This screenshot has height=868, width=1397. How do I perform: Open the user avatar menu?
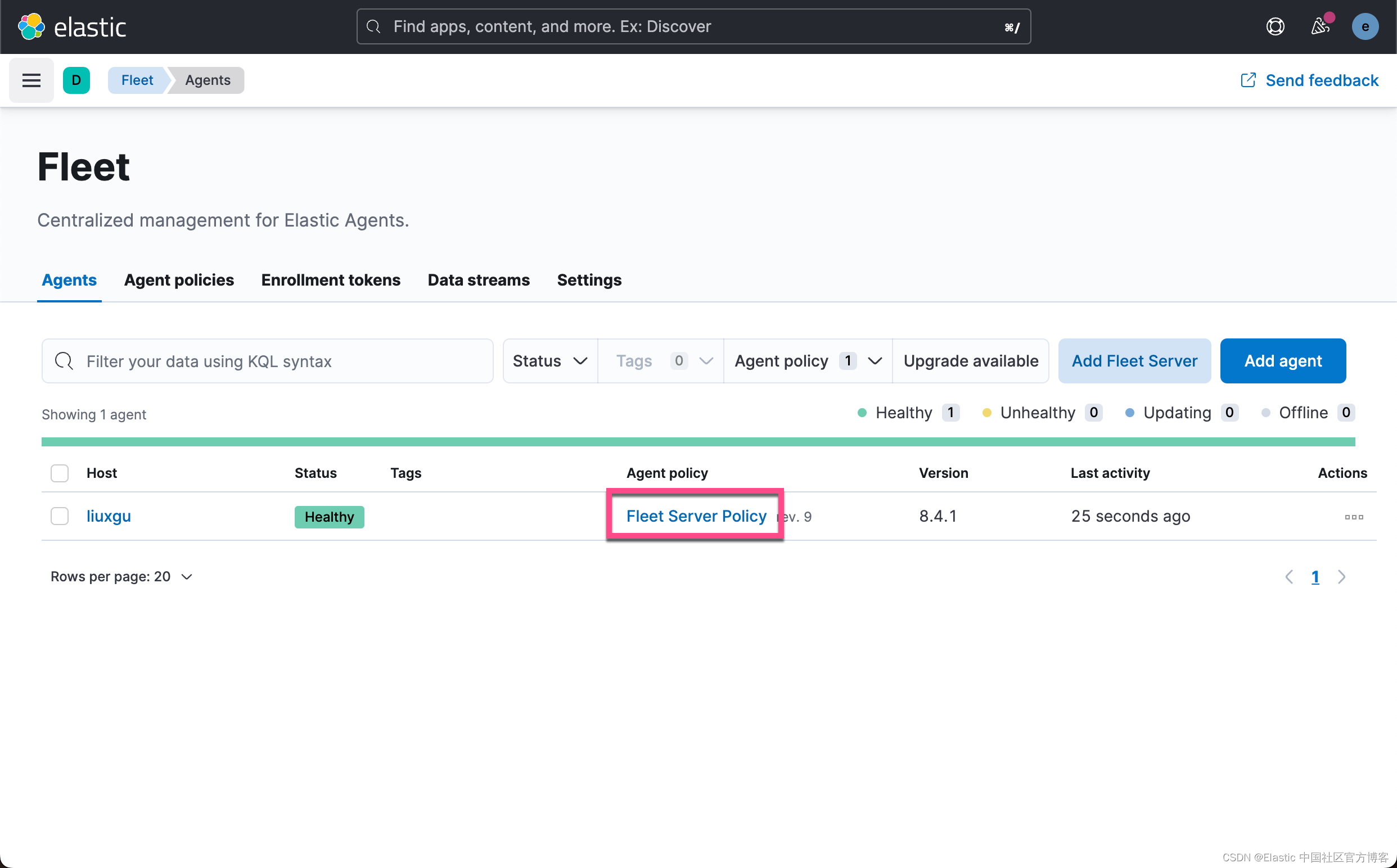[x=1364, y=26]
